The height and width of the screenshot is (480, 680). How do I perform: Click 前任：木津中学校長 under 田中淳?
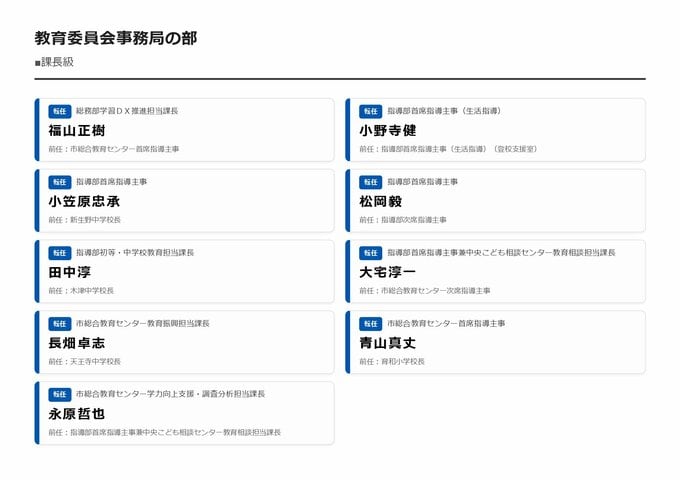(x=81, y=290)
